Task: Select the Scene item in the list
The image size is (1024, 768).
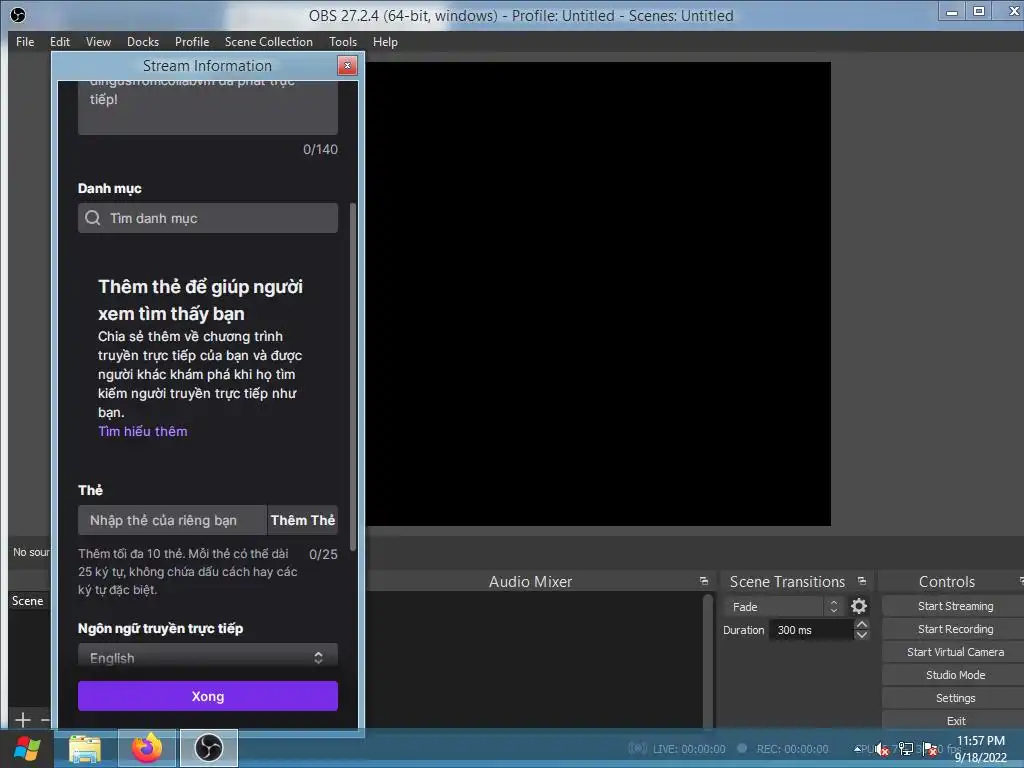Action: click(29, 601)
